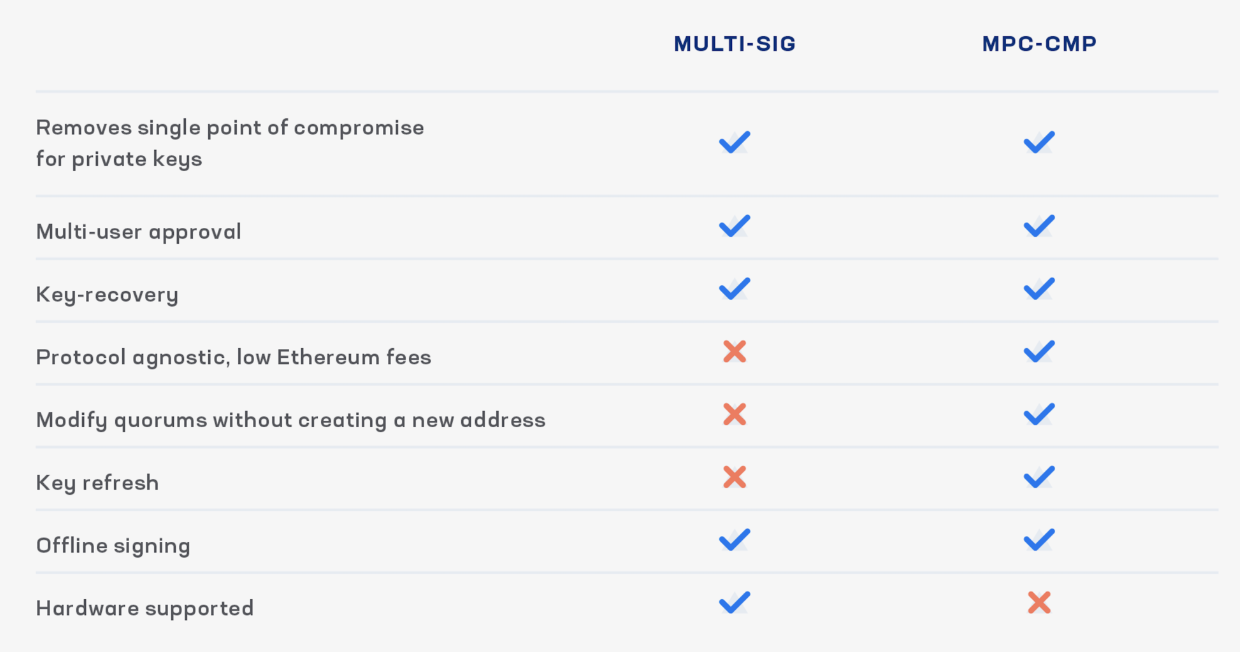Click MPC-CMP red X for Hardware supported
Screen dimensions: 1240x652
[x=1039, y=603]
